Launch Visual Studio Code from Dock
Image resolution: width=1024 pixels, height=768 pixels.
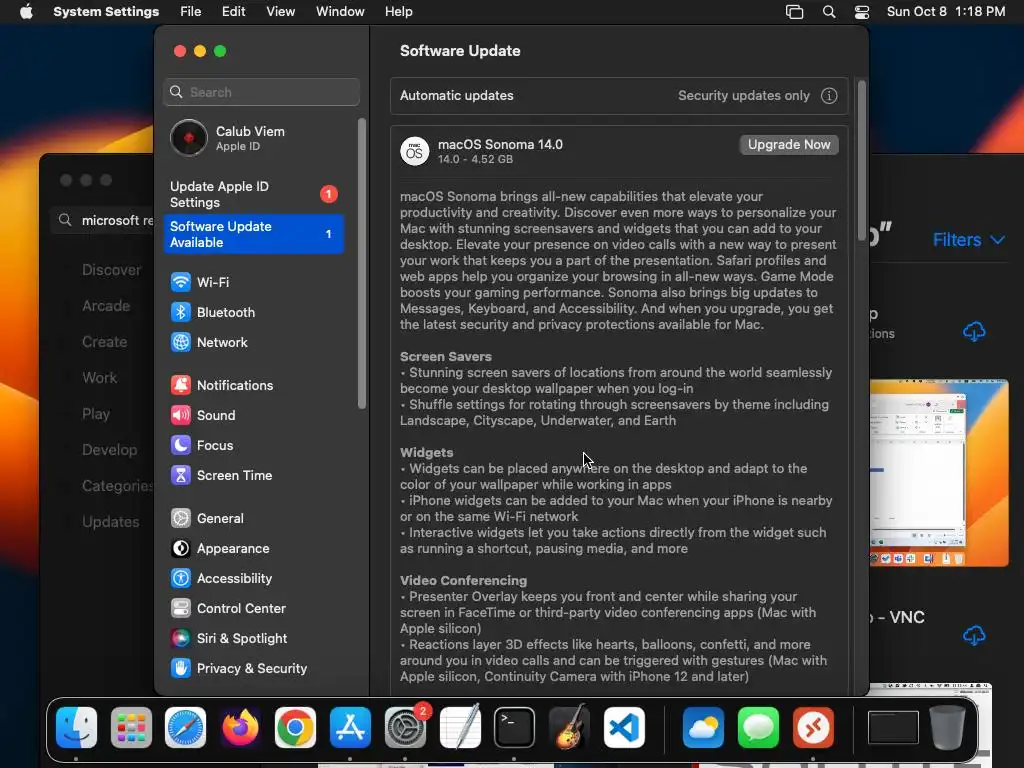coord(624,728)
